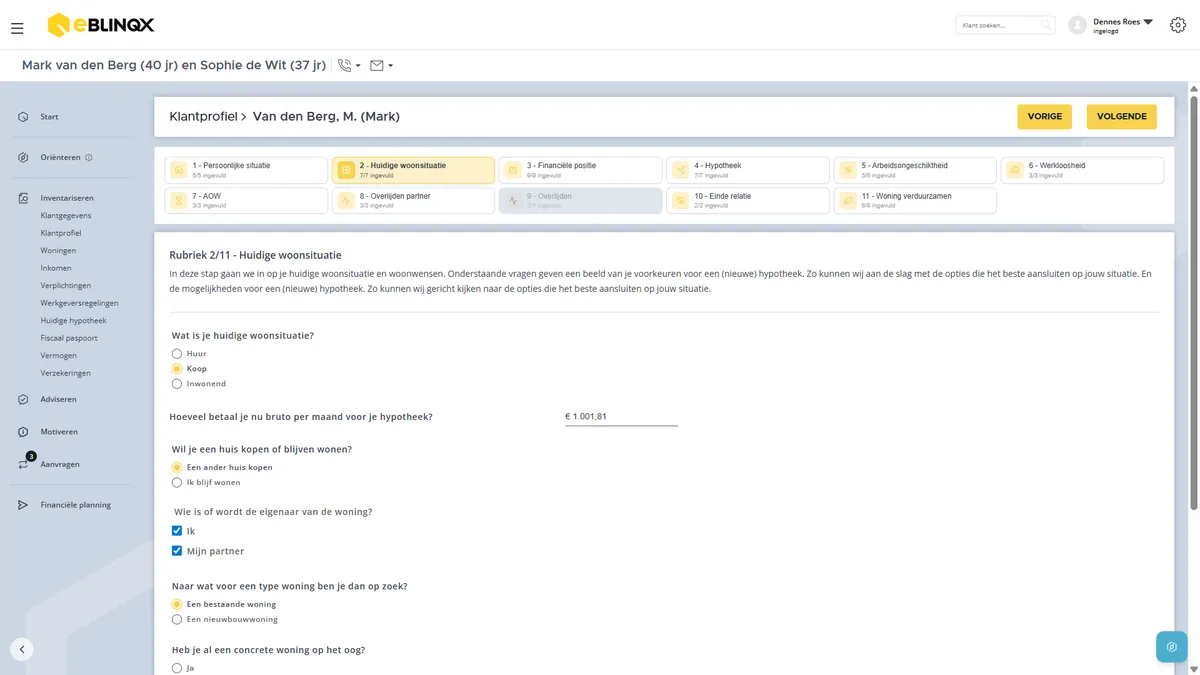Click the 'Klant zoeken' search field
The height and width of the screenshot is (675, 1200).
coord(1006,25)
